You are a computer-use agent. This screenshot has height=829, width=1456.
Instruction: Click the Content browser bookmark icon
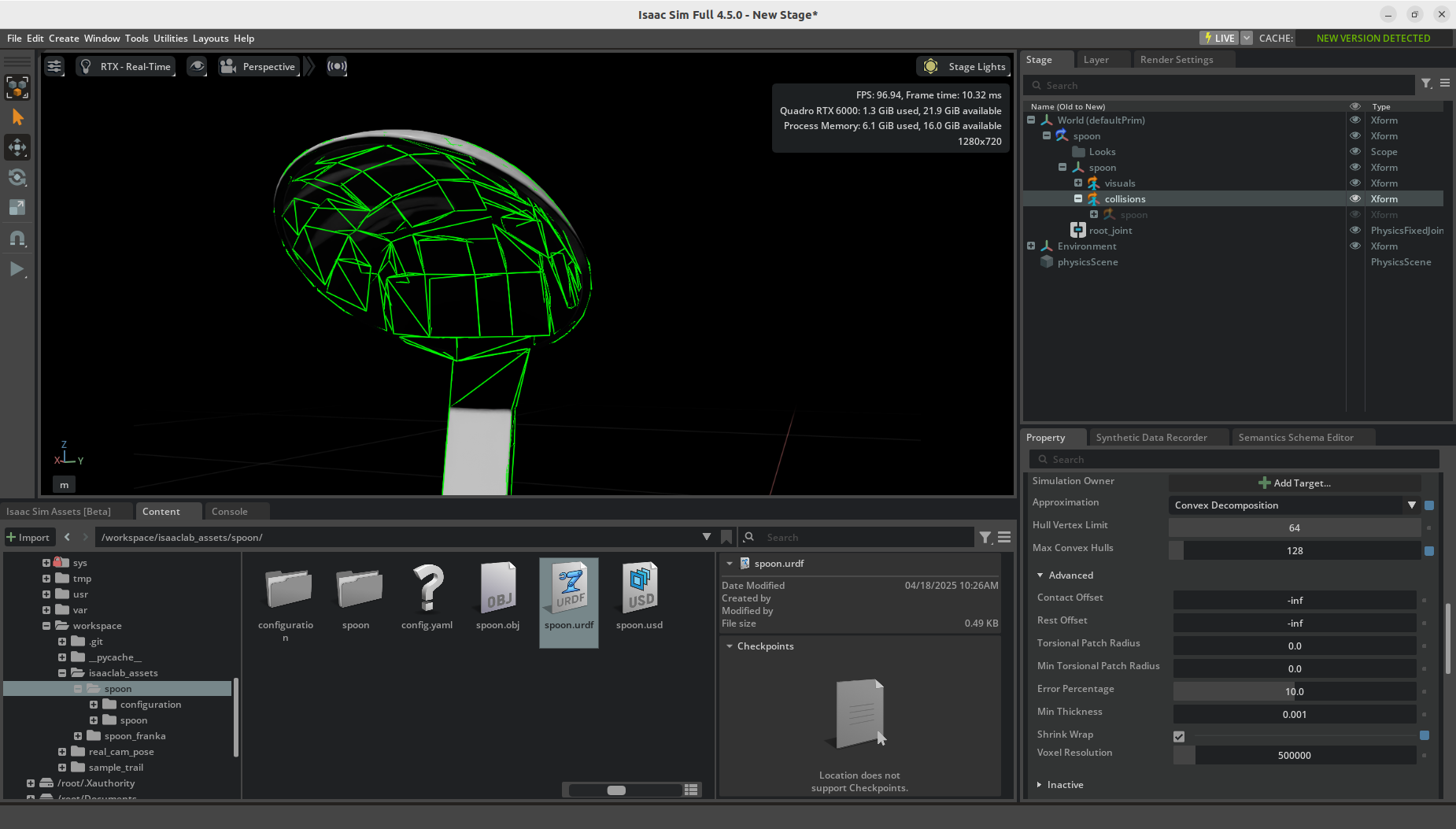click(x=726, y=537)
